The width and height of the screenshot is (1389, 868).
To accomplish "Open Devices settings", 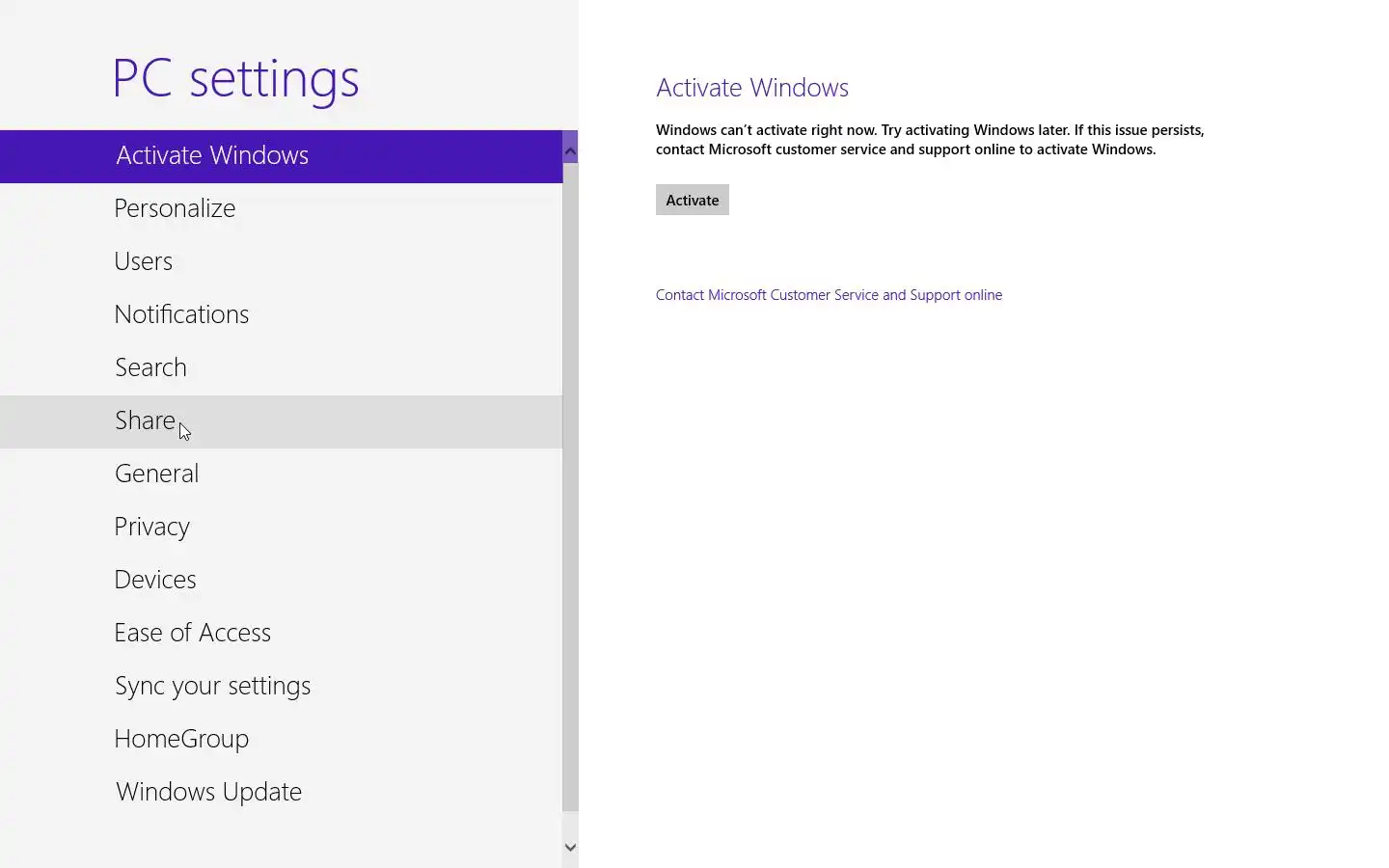I will click(281, 581).
